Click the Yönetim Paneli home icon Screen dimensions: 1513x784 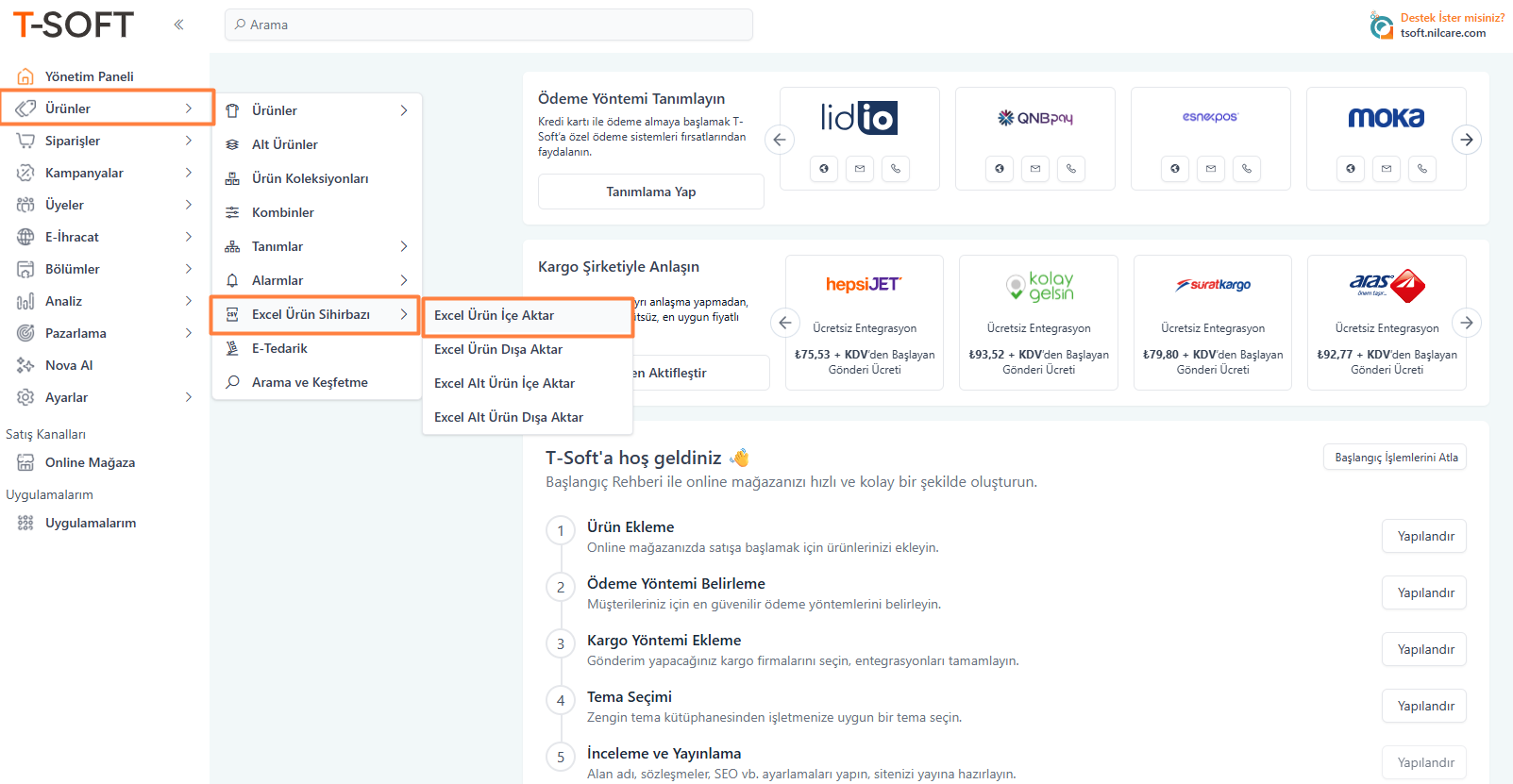click(25, 76)
